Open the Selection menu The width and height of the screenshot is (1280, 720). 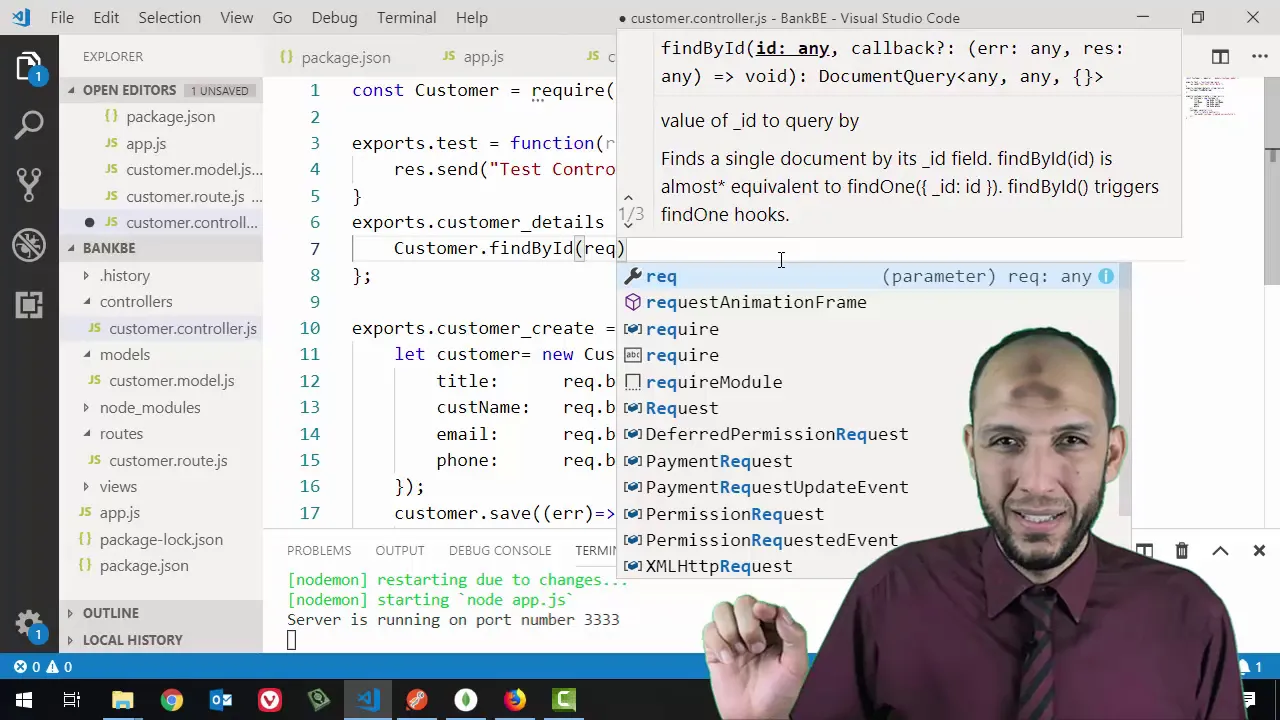[x=169, y=18]
